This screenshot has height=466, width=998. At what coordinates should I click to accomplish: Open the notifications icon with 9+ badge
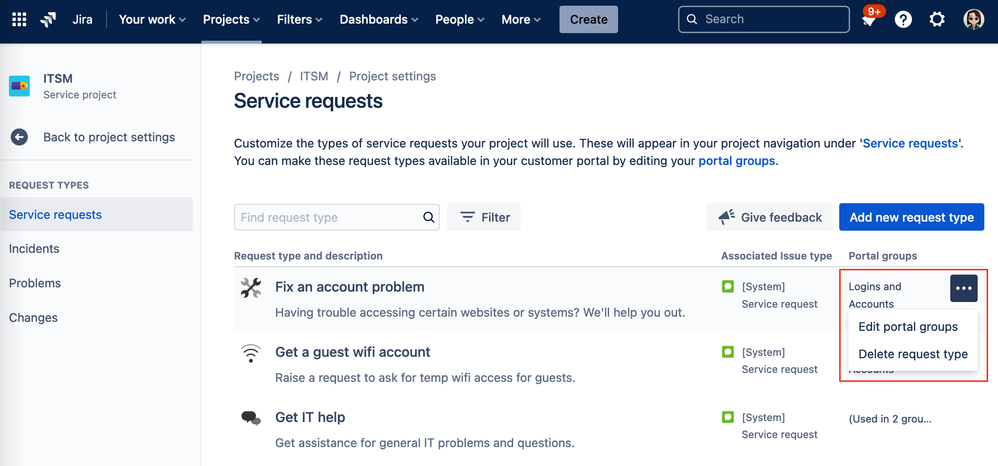868,20
